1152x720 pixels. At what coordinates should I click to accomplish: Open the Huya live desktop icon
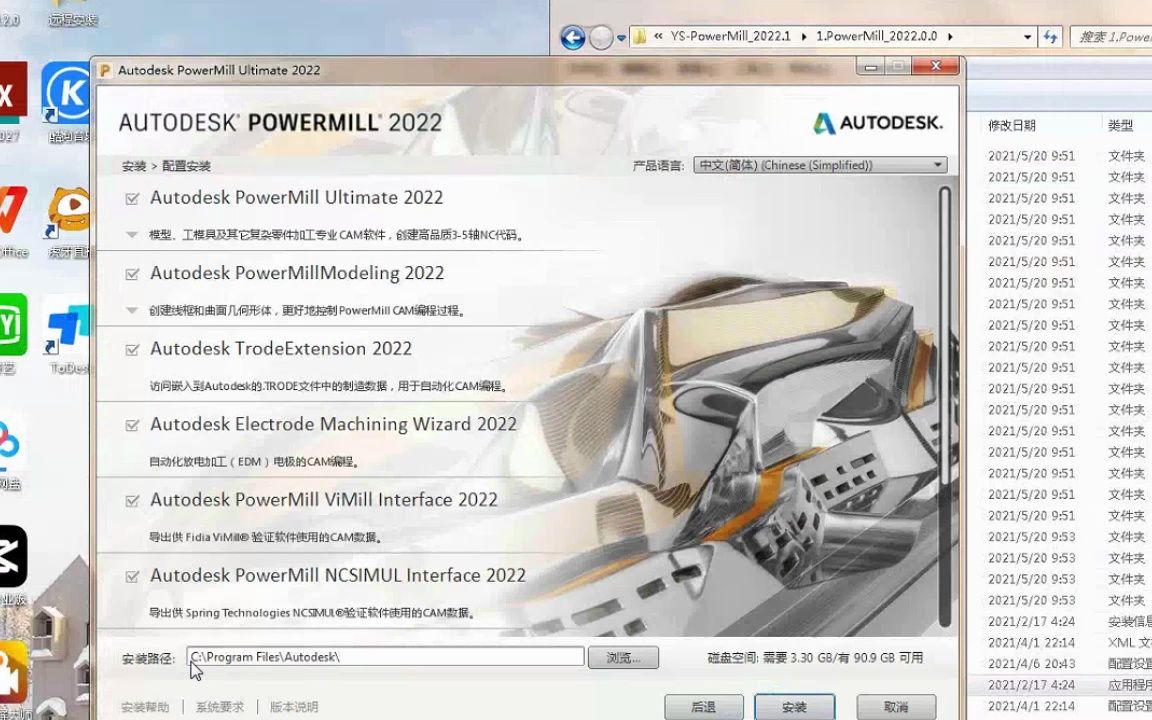point(68,222)
